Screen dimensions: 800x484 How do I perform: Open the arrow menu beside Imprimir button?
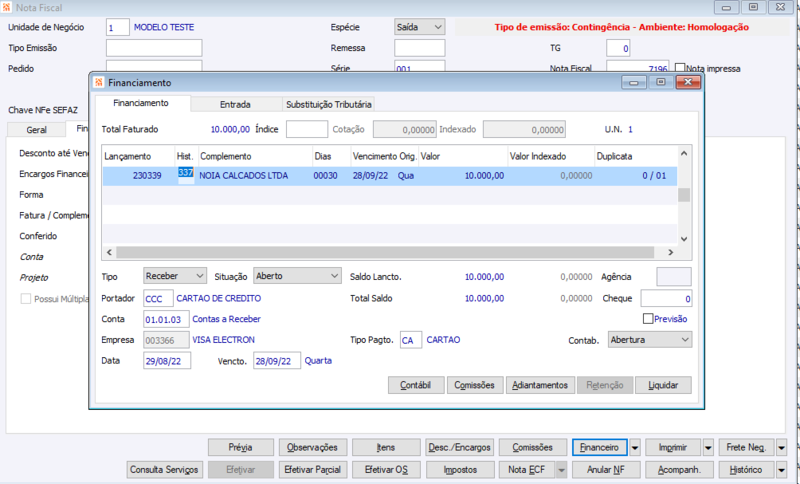pos(708,448)
